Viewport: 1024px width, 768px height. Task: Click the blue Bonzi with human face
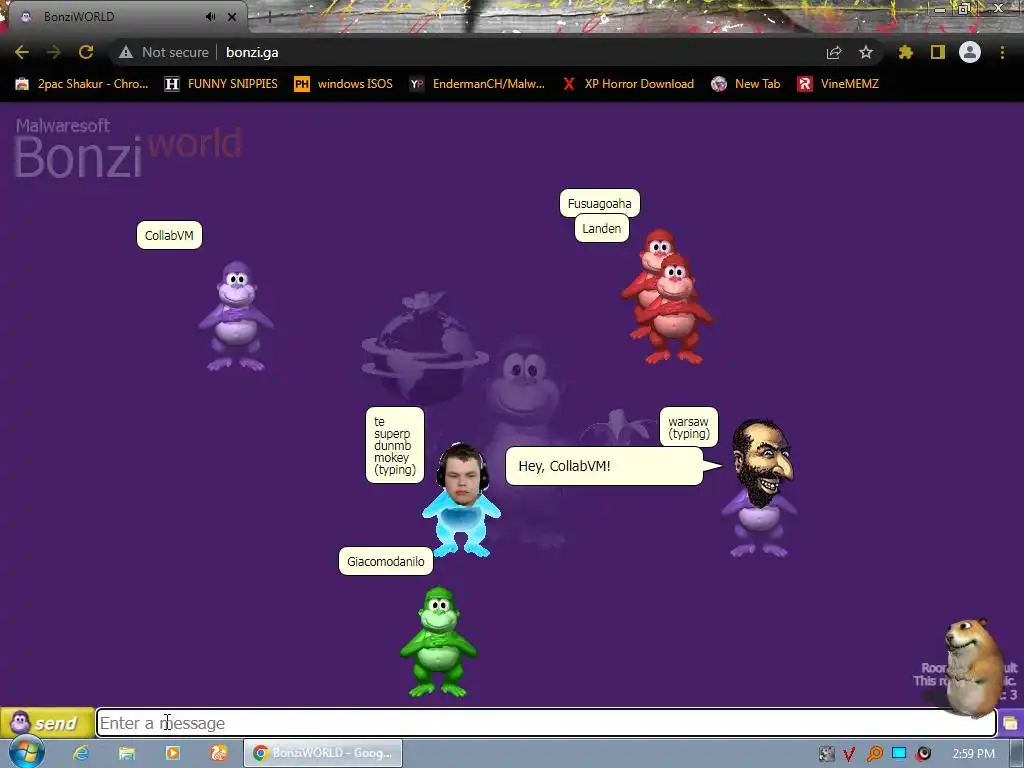[462, 500]
